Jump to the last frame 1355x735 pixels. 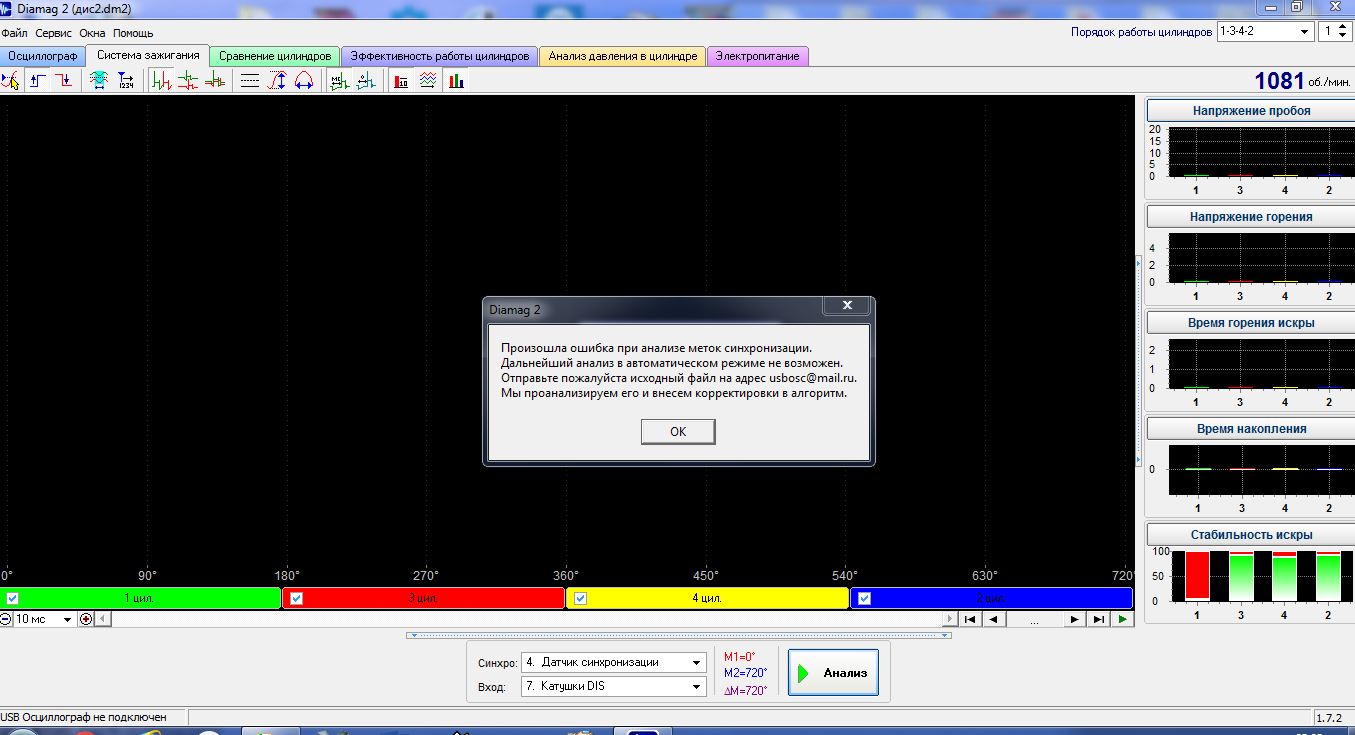click(x=1099, y=619)
